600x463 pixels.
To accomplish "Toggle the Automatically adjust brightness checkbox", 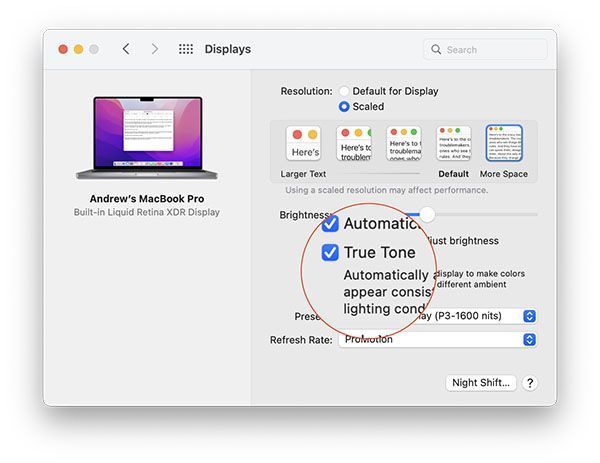I will tap(330, 224).
